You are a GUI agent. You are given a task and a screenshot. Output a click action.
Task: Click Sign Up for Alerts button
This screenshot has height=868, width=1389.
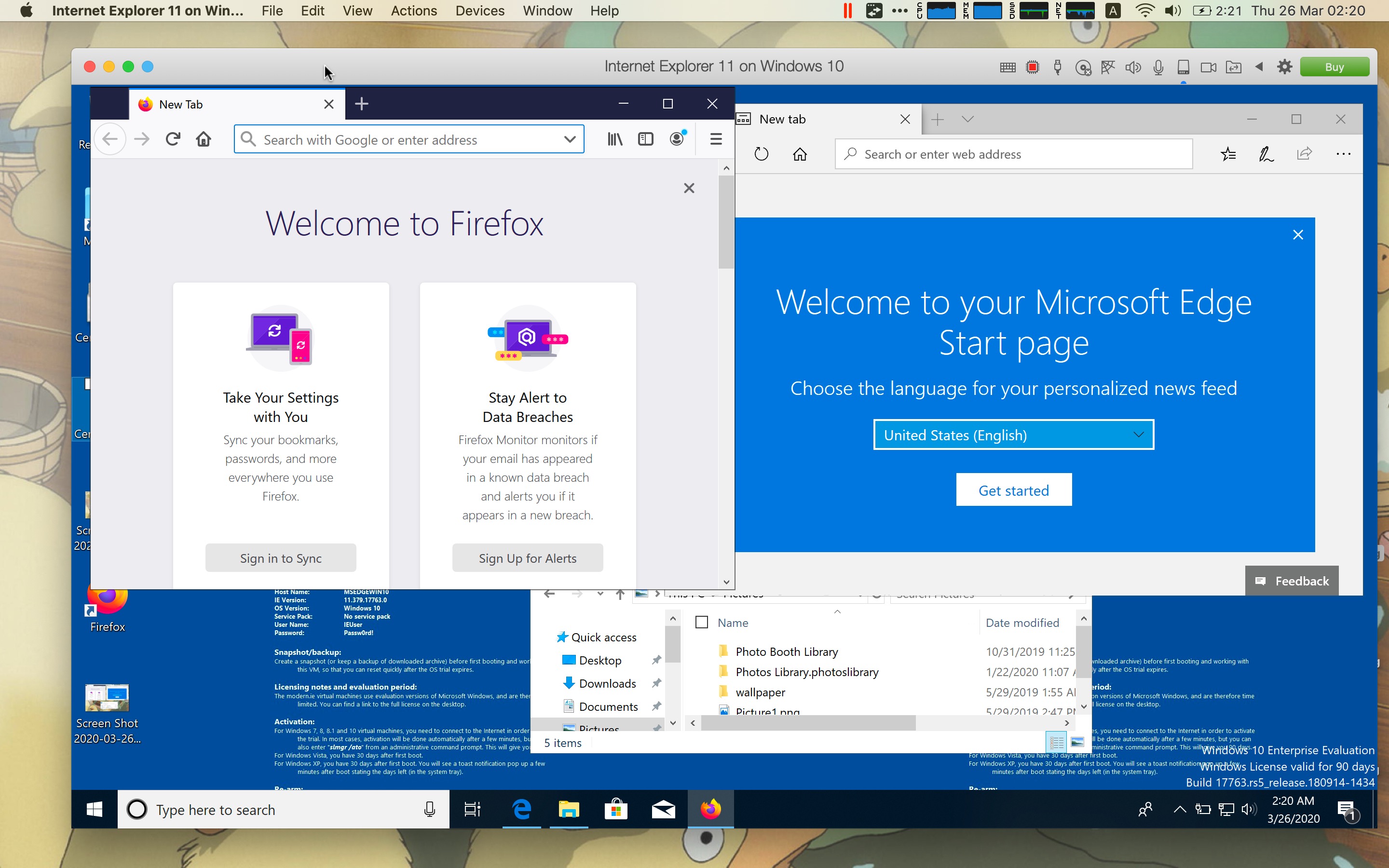(x=528, y=557)
